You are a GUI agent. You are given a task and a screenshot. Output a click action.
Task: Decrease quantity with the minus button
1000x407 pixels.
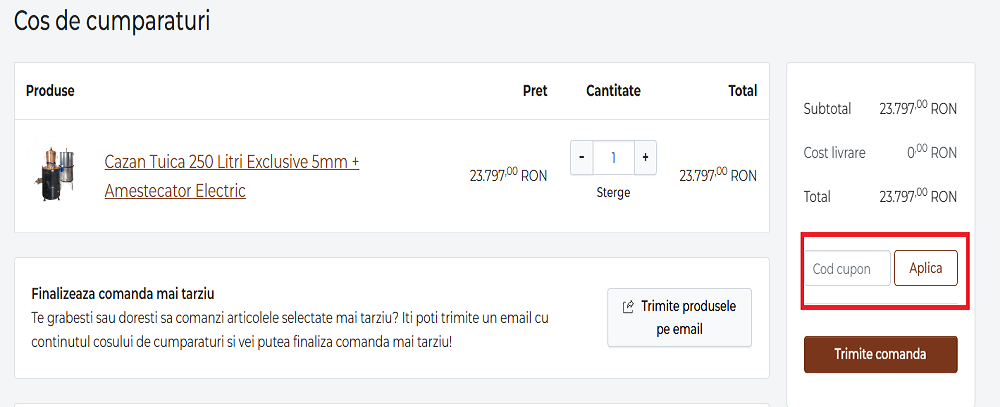(x=582, y=158)
